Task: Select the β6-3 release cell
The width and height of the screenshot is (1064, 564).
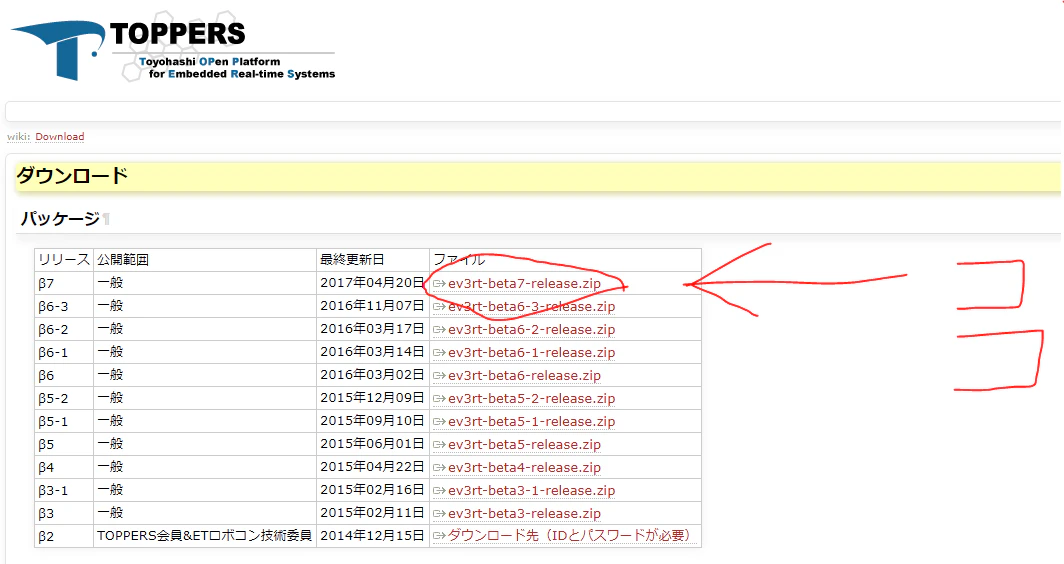Action: point(64,306)
